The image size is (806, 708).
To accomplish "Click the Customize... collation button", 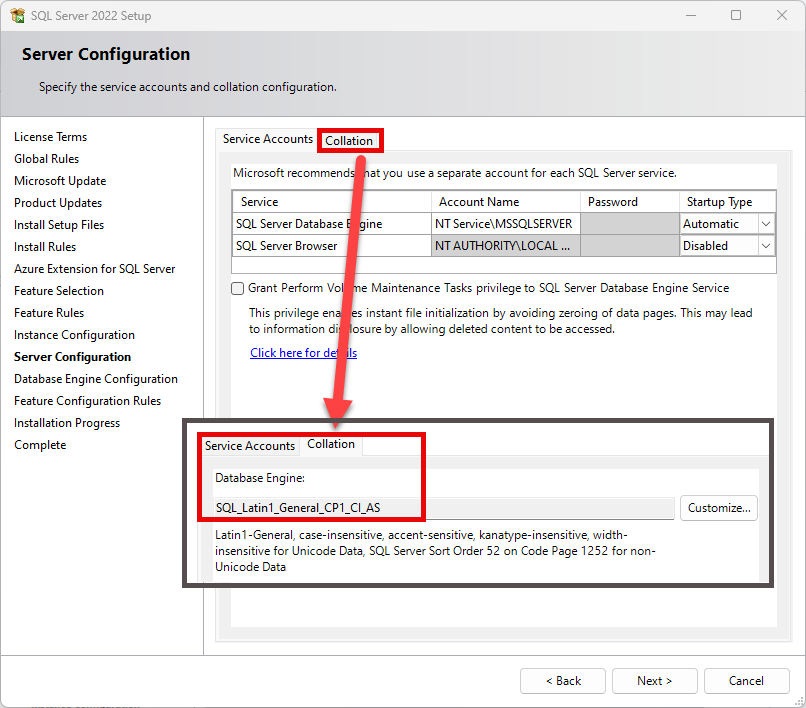I will click(719, 508).
